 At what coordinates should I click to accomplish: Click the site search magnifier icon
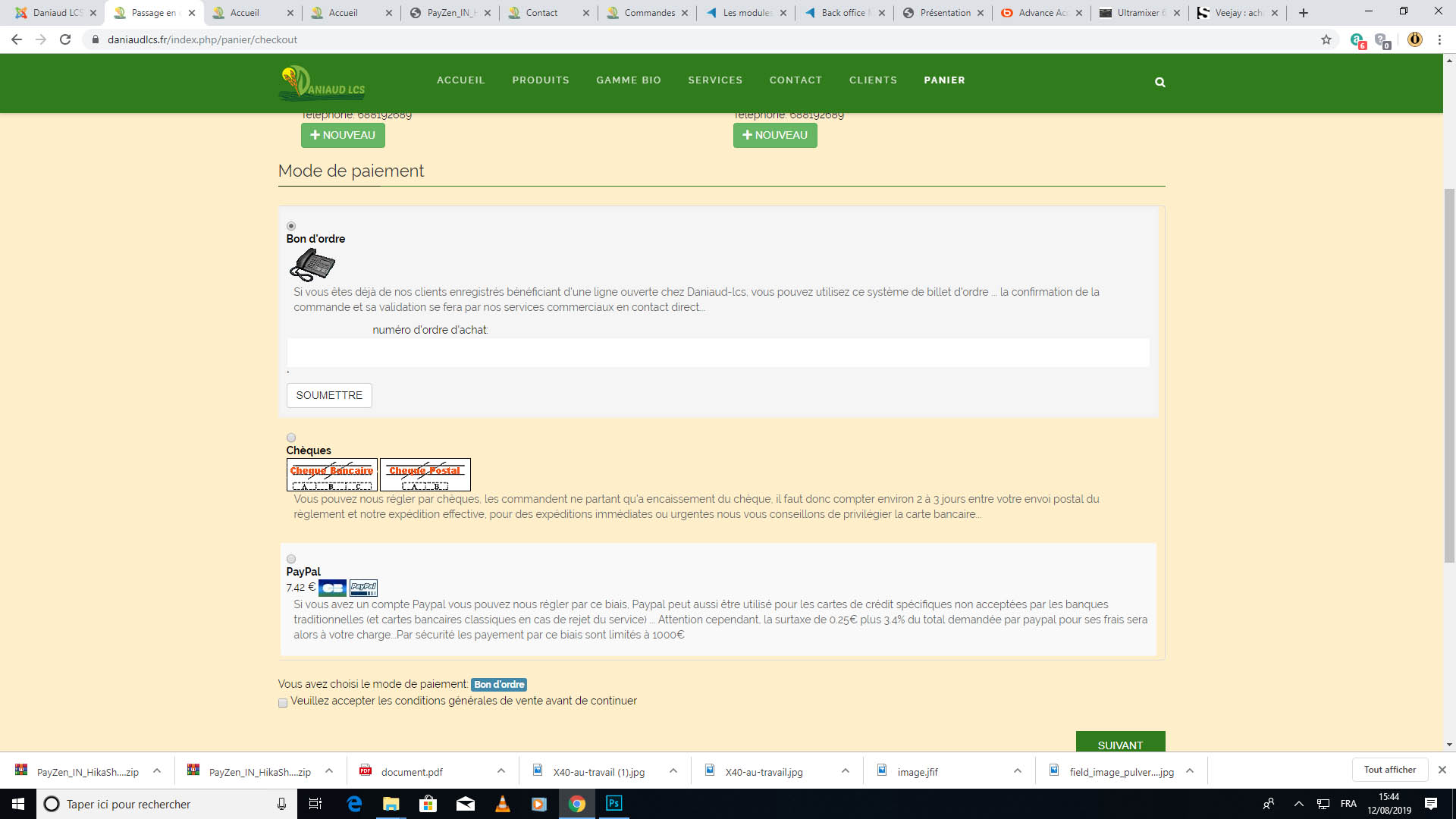coord(1159,82)
